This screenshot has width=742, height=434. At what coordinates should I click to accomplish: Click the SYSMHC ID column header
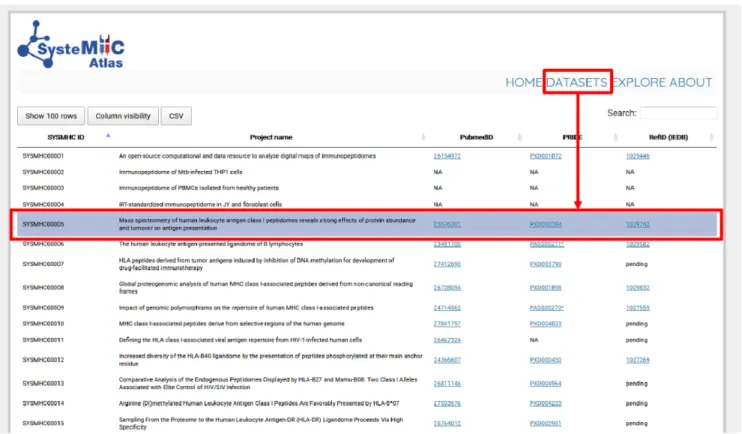pos(66,137)
